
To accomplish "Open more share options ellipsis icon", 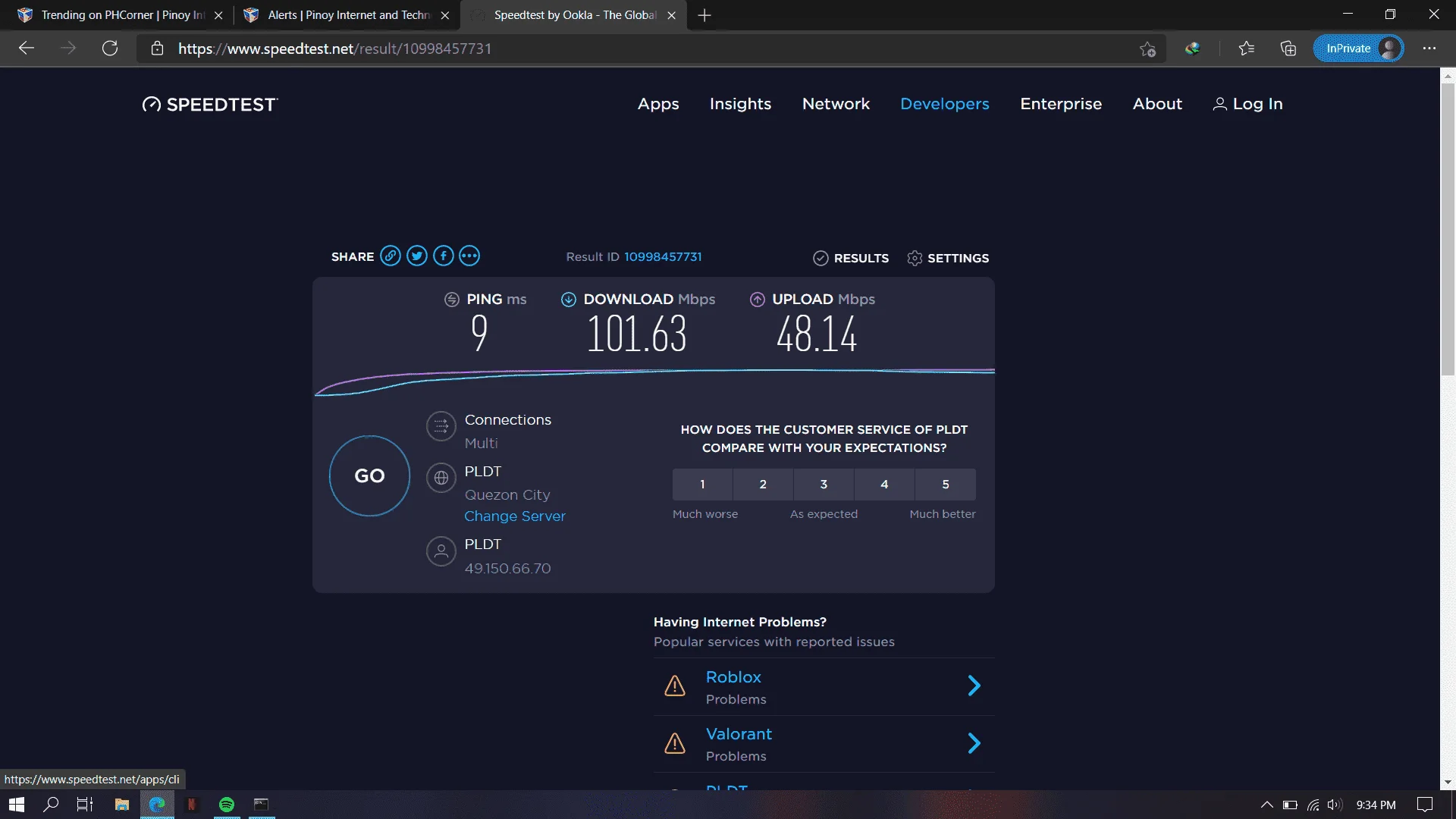I will pos(469,256).
